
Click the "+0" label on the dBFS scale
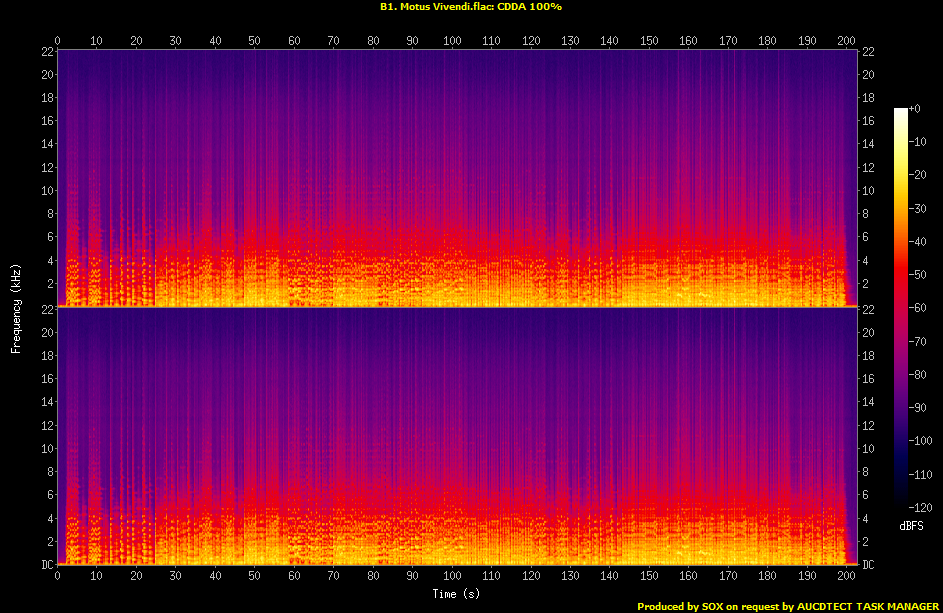click(x=914, y=110)
